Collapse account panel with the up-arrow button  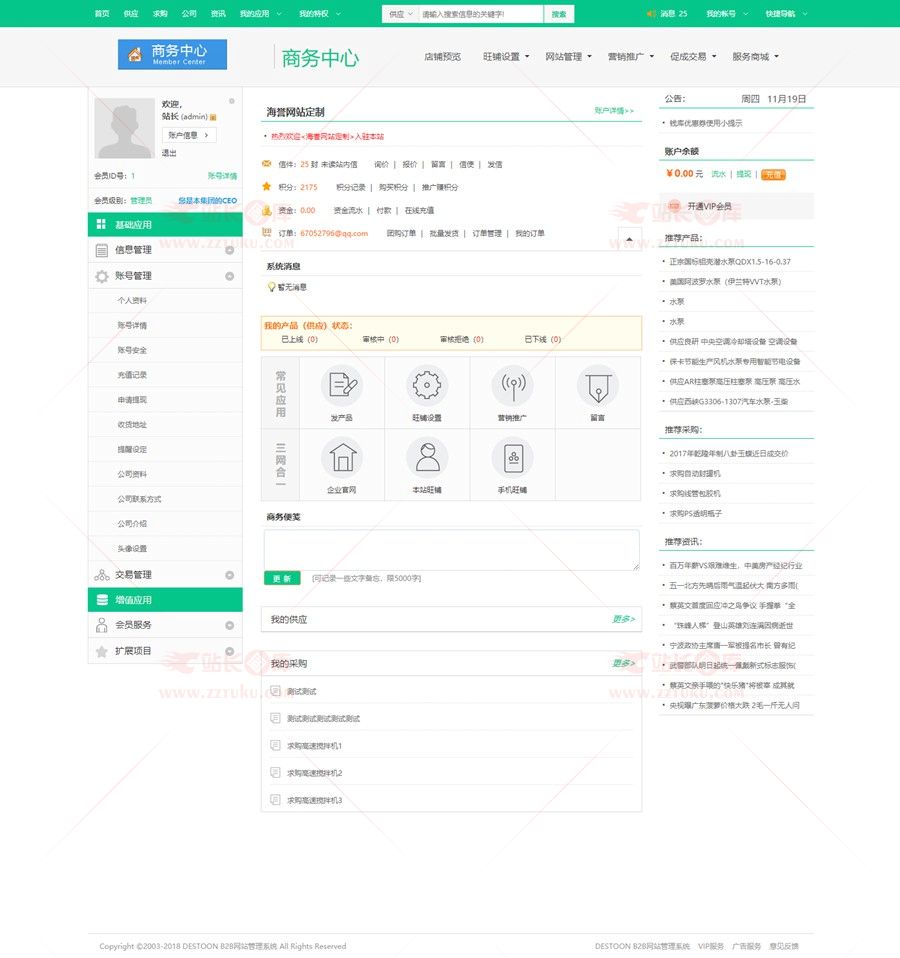tap(629, 238)
